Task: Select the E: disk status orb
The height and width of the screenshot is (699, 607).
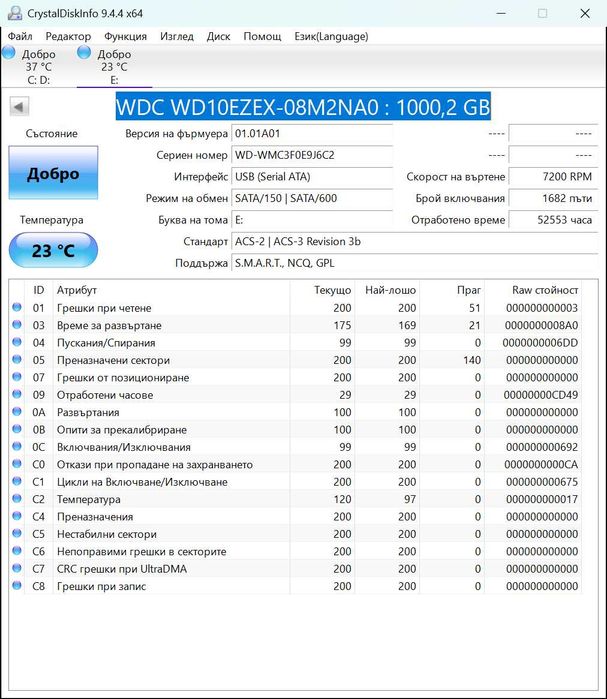Action: (x=84, y=53)
